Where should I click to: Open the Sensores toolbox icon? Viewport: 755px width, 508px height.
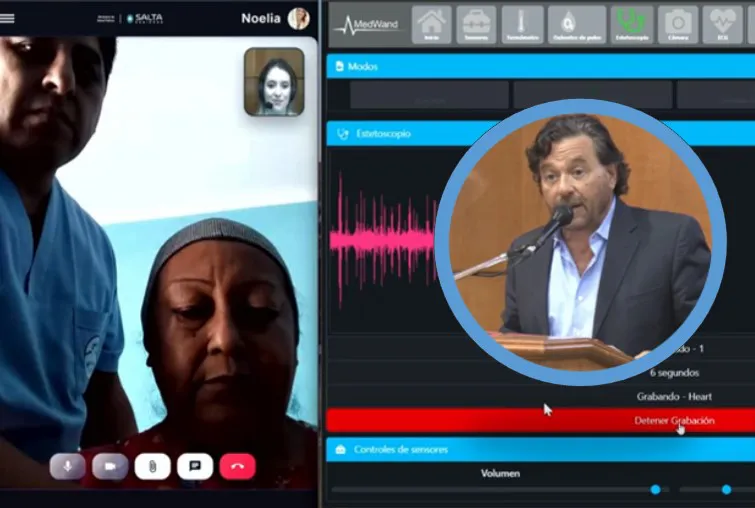(476, 24)
